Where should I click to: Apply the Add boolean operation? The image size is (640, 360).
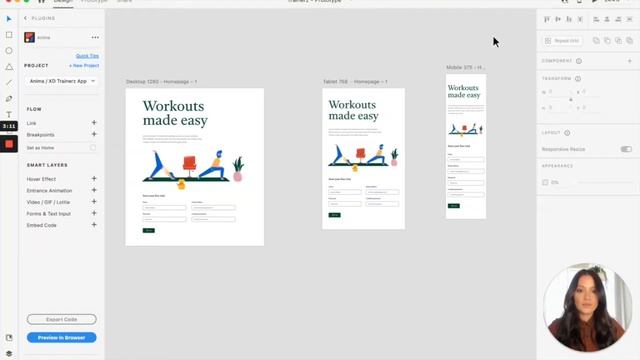point(596,40)
